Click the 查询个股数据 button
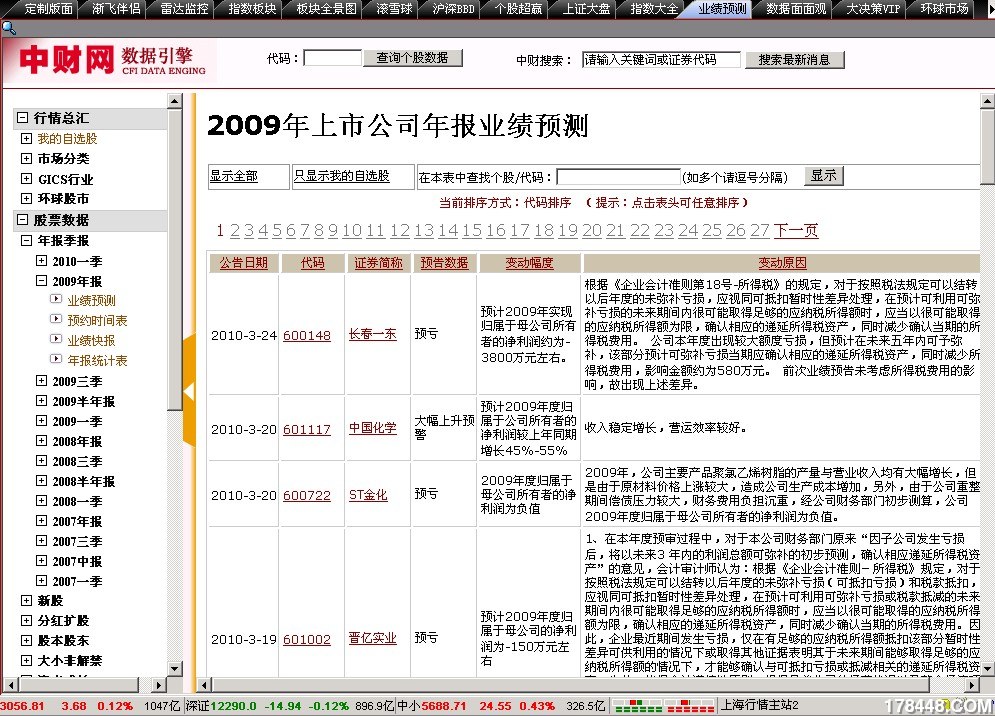 (412, 58)
